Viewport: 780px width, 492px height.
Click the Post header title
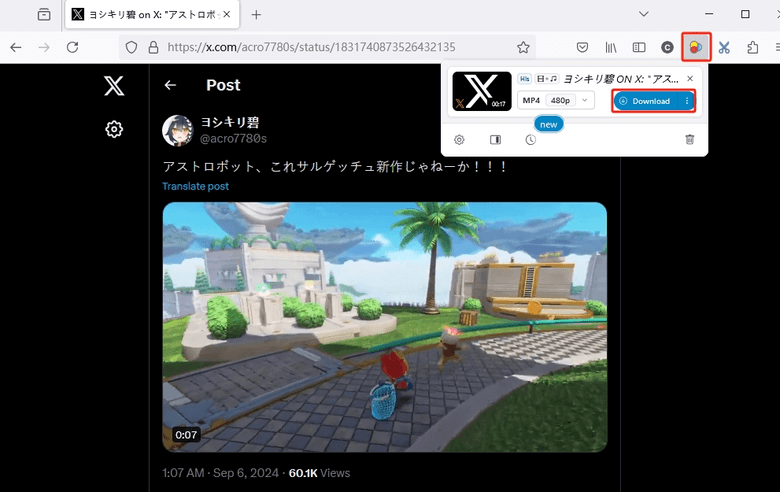(223, 85)
